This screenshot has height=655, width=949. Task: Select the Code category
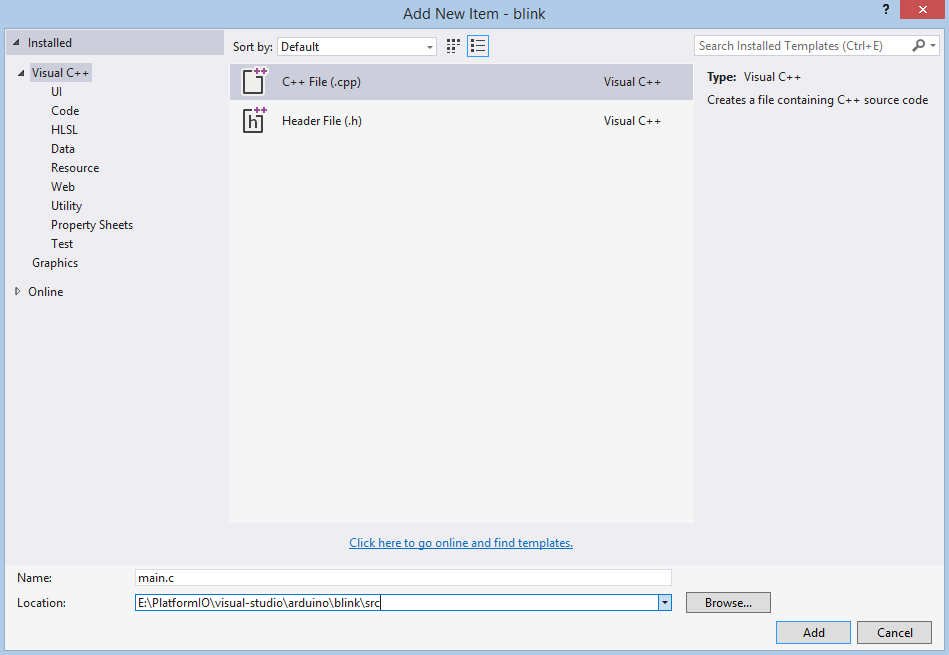[x=65, y=111]
